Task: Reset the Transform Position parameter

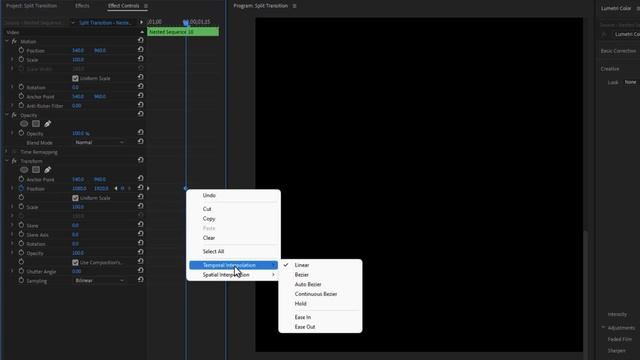Action: [140, 188]
